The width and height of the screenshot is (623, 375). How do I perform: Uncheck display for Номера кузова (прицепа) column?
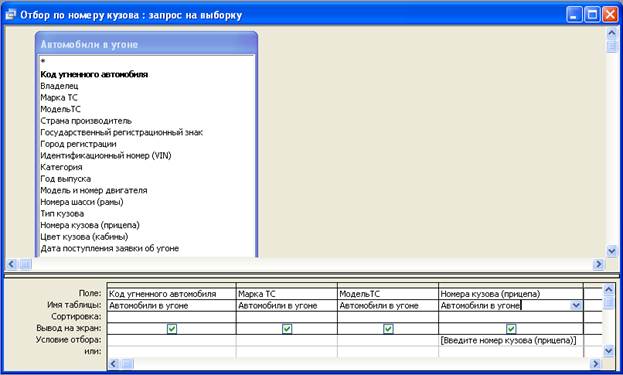tap(511, 329)
